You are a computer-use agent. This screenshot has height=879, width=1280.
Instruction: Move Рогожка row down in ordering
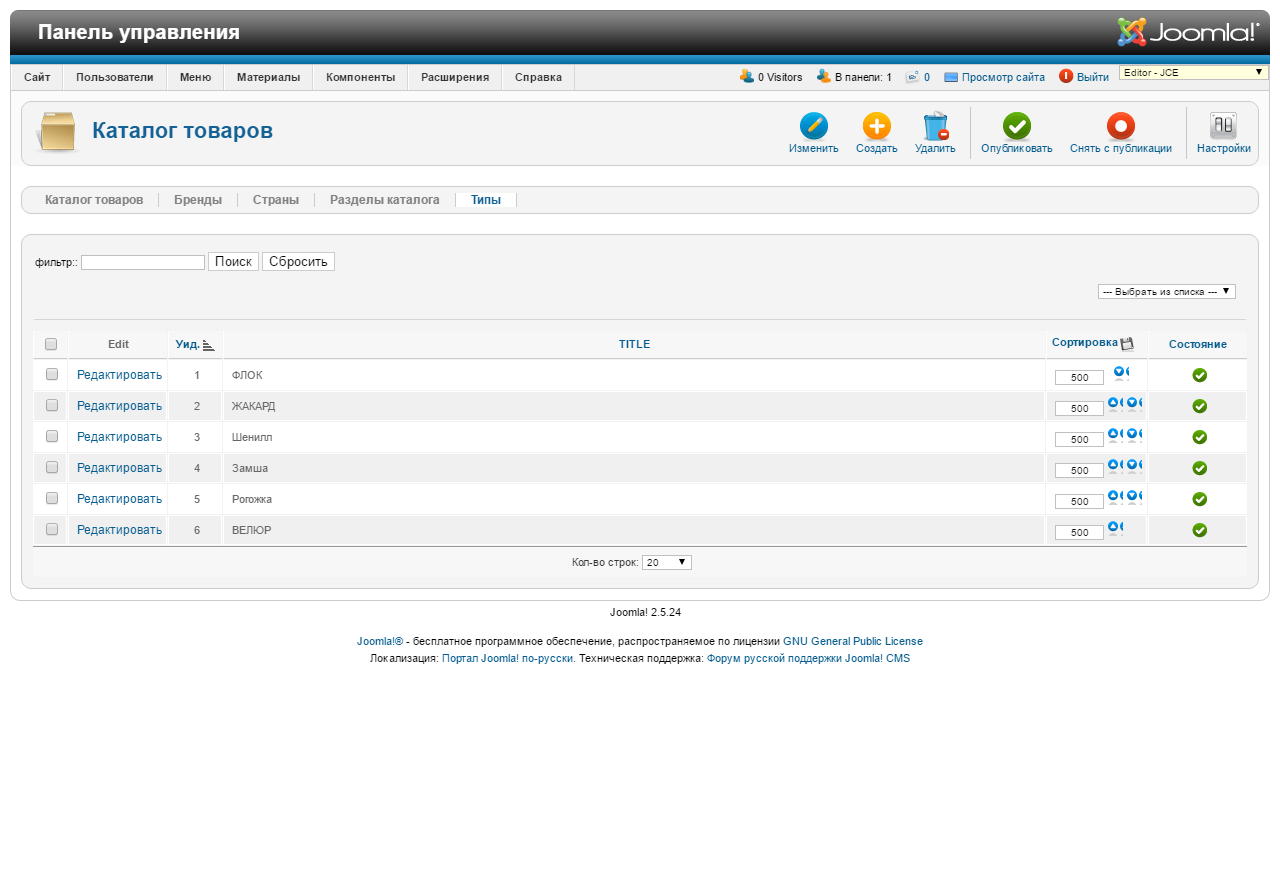[1134, 497]
